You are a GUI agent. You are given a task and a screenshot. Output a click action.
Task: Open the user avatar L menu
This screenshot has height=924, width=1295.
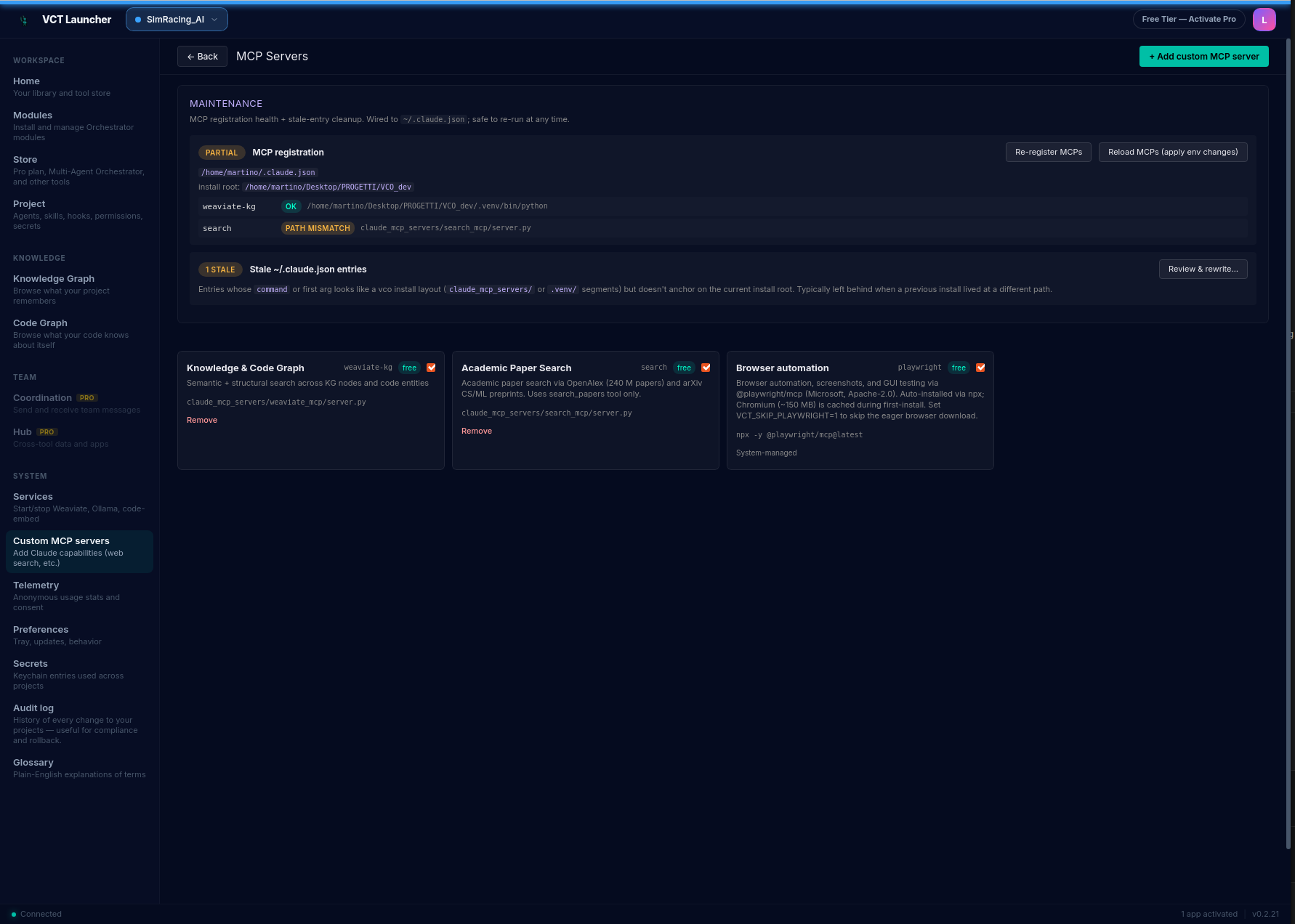coord(1264,20)
